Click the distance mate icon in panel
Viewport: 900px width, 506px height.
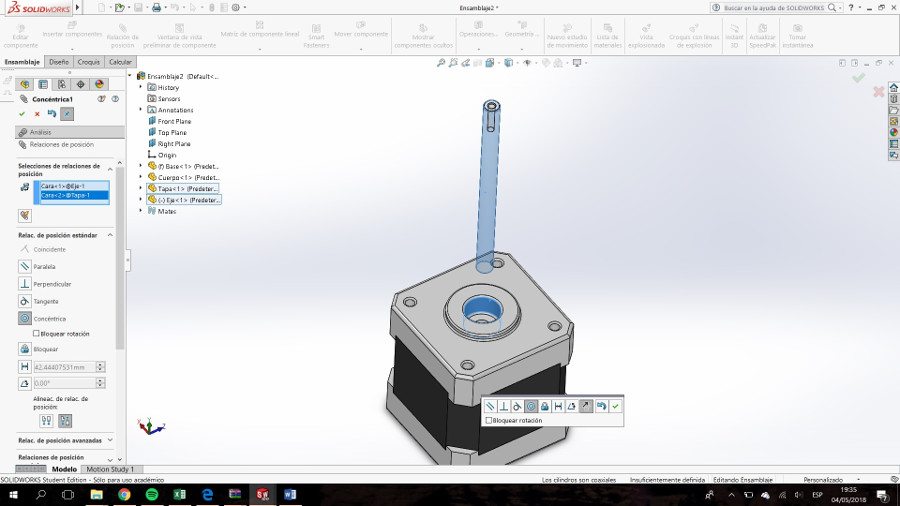pyautogui.click(x=25, y=367)
